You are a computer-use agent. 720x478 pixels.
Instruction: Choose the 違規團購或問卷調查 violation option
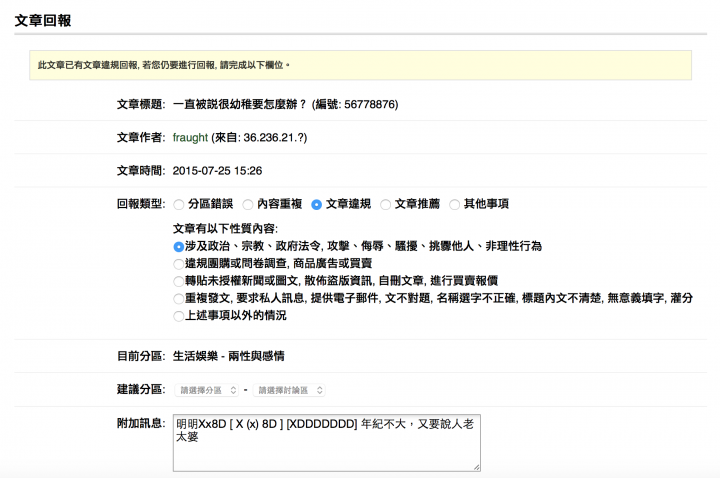click(179, 264)
